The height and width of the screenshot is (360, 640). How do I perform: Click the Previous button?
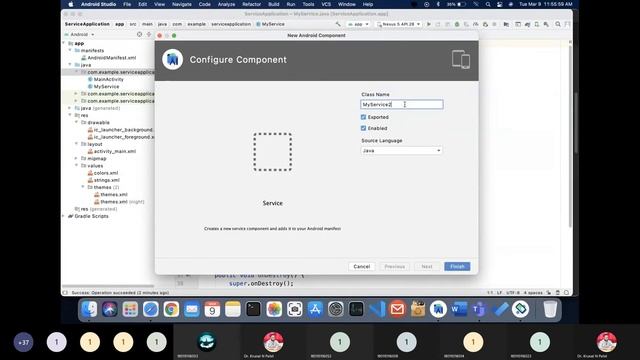(x=394, y=267)
